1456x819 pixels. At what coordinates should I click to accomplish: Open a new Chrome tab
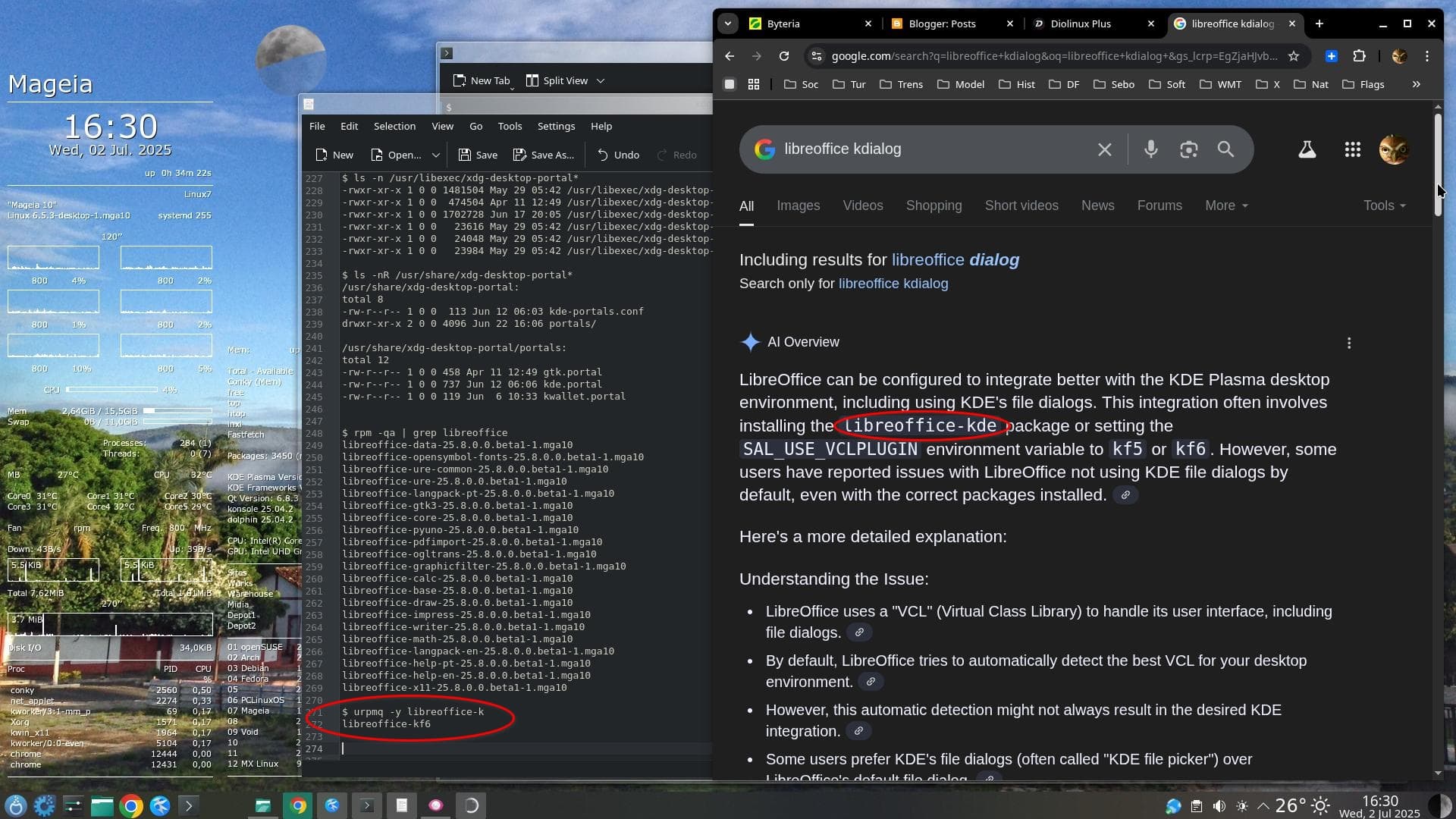(x=1319, y=24)
